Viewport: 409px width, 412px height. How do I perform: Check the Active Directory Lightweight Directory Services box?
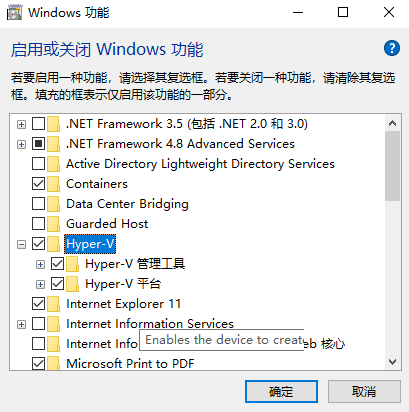[x=38, y=164]
